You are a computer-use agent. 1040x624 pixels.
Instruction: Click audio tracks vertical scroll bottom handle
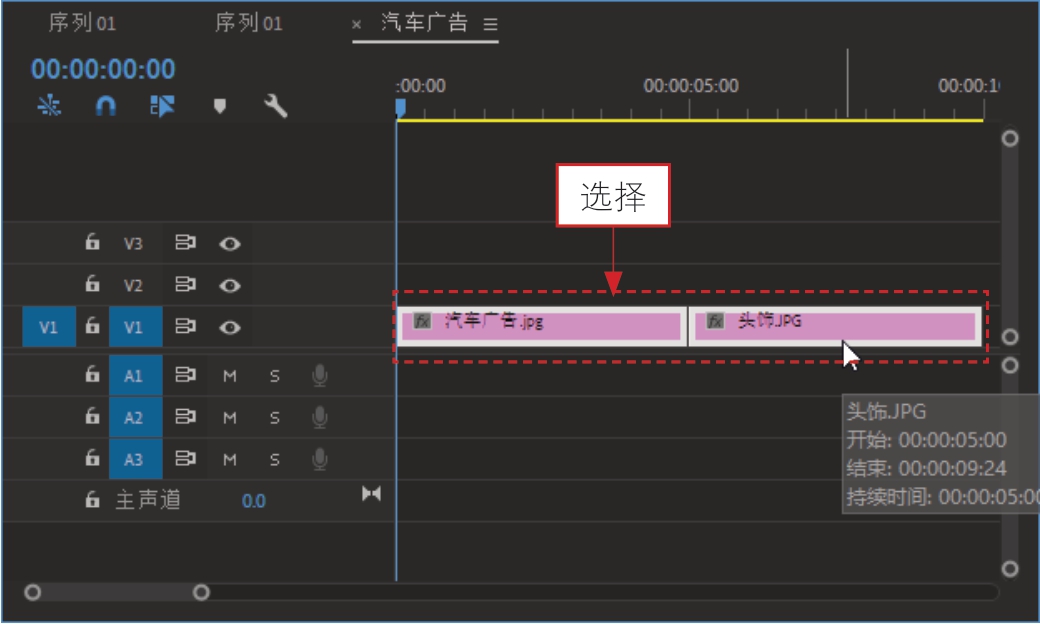pyautogui.click(x=1009, y=569)
